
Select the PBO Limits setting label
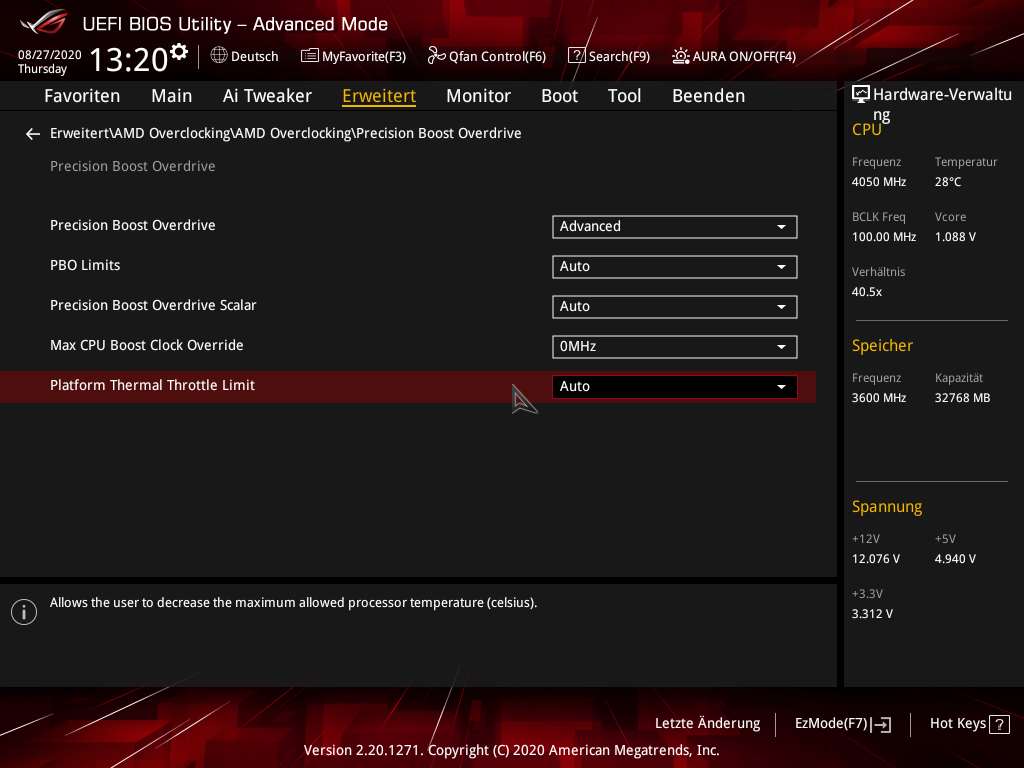(x=85, y=265)
